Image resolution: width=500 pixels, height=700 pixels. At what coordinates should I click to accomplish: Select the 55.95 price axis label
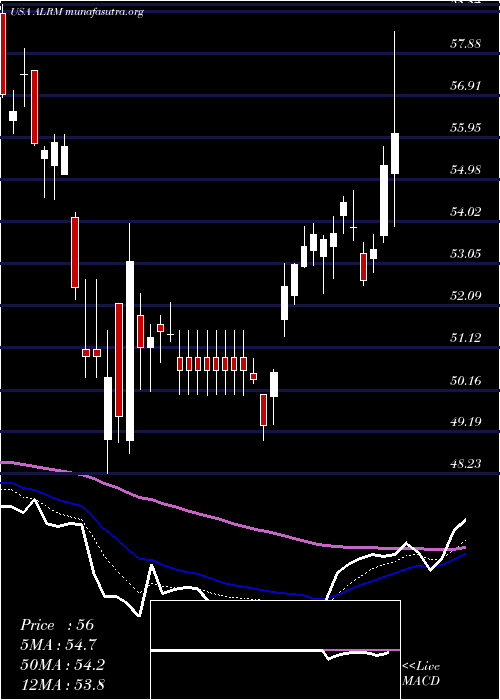pyautogui.click(x=465, y=128)
